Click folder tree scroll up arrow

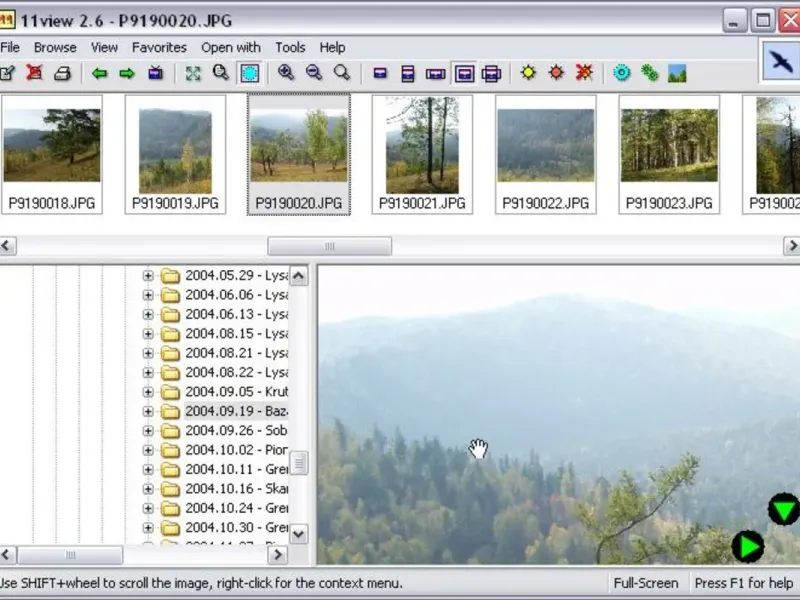pos(299,276)
